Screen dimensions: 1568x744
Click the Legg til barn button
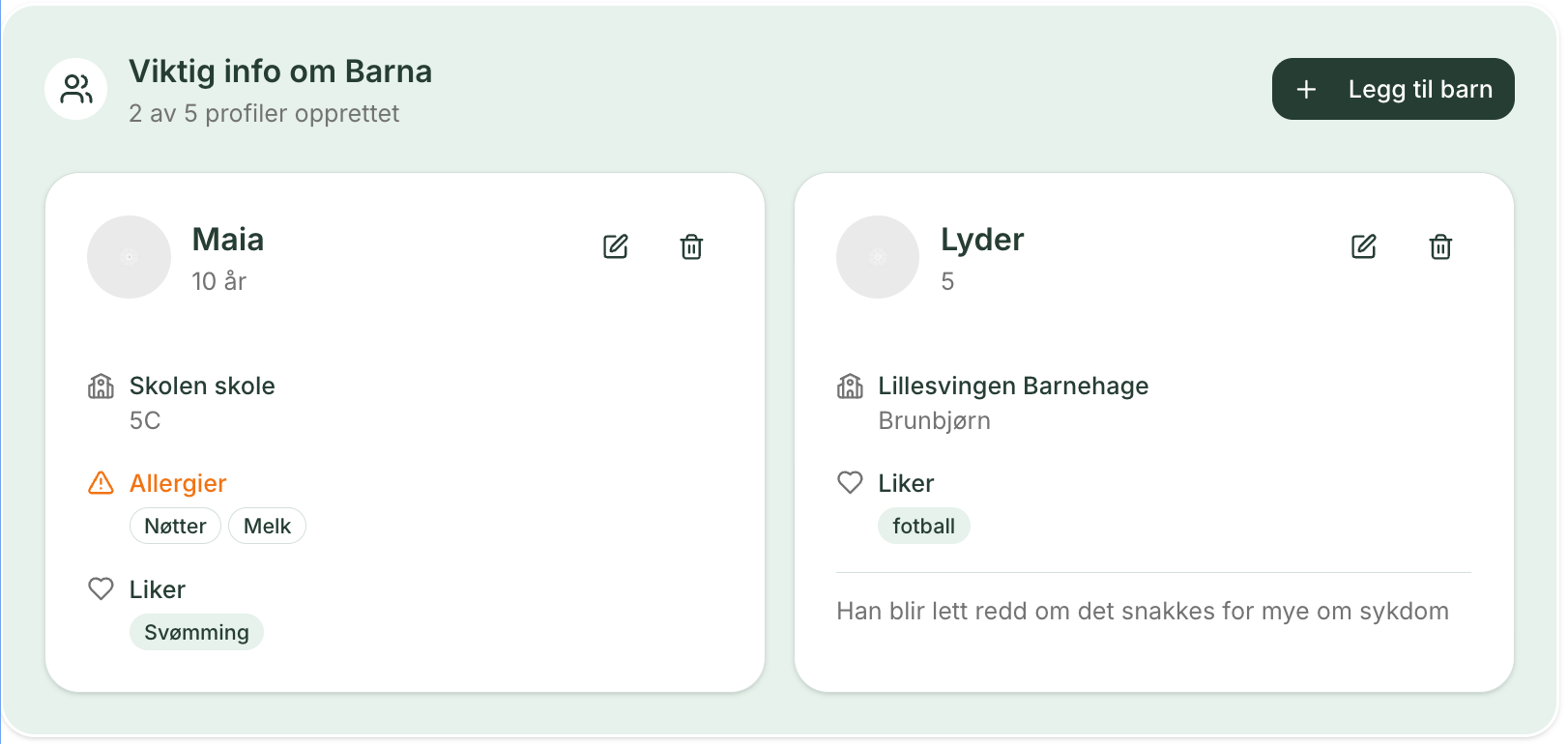click(x=1393, y=88)
